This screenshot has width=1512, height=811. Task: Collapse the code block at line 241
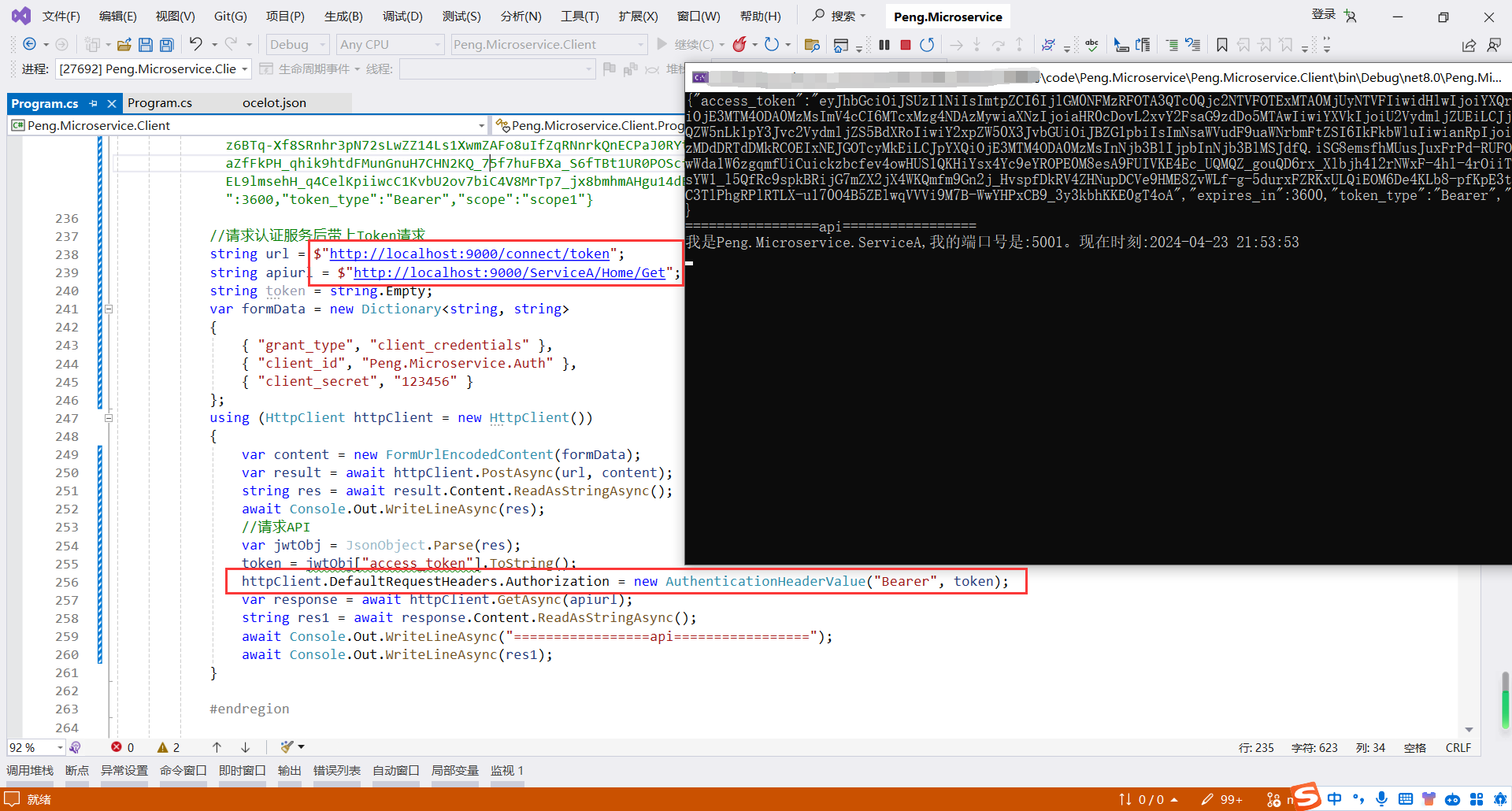pyautogui.click(x=109, y=309)
